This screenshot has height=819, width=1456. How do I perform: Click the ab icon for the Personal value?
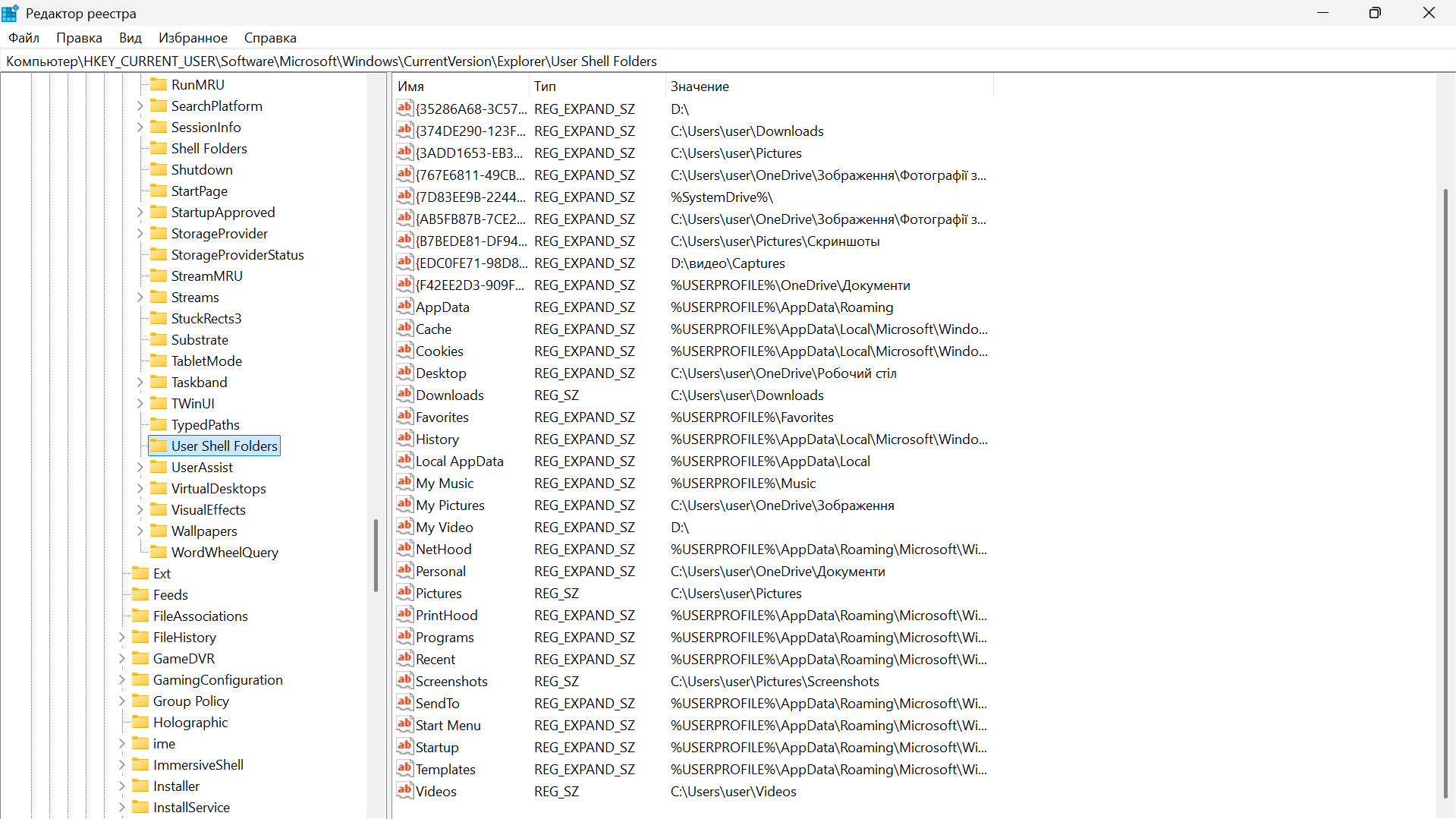coord(404,571)
